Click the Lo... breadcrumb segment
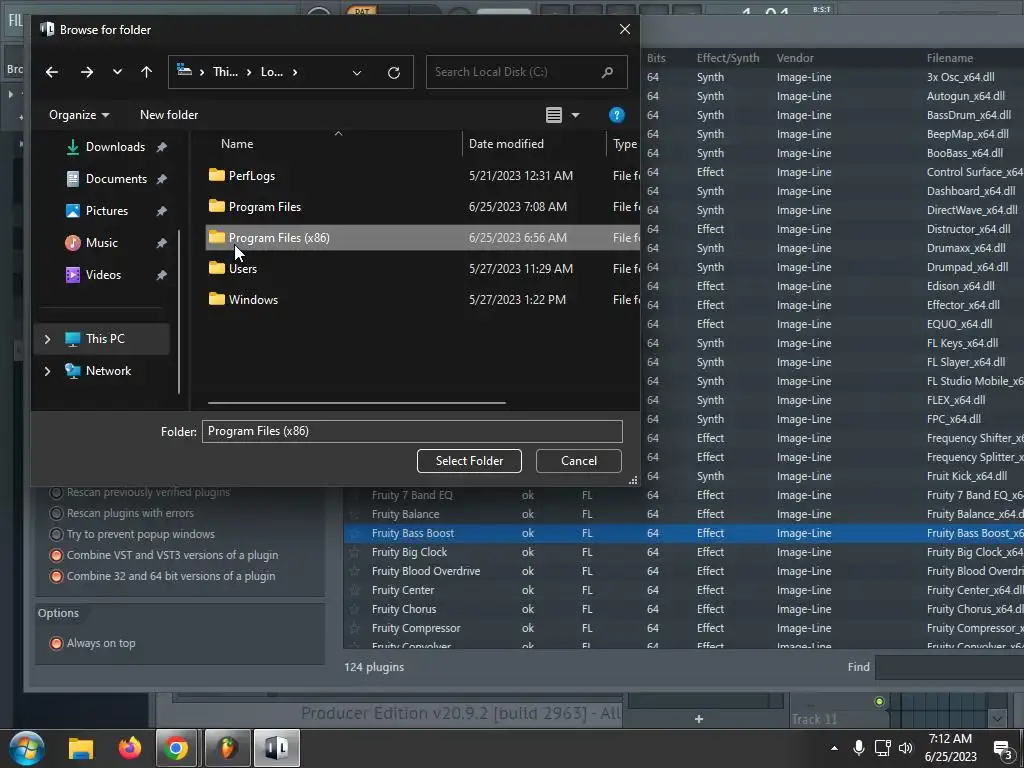Image resolution: width=1024 pixels, height=768 pixels. coord(272,72)
